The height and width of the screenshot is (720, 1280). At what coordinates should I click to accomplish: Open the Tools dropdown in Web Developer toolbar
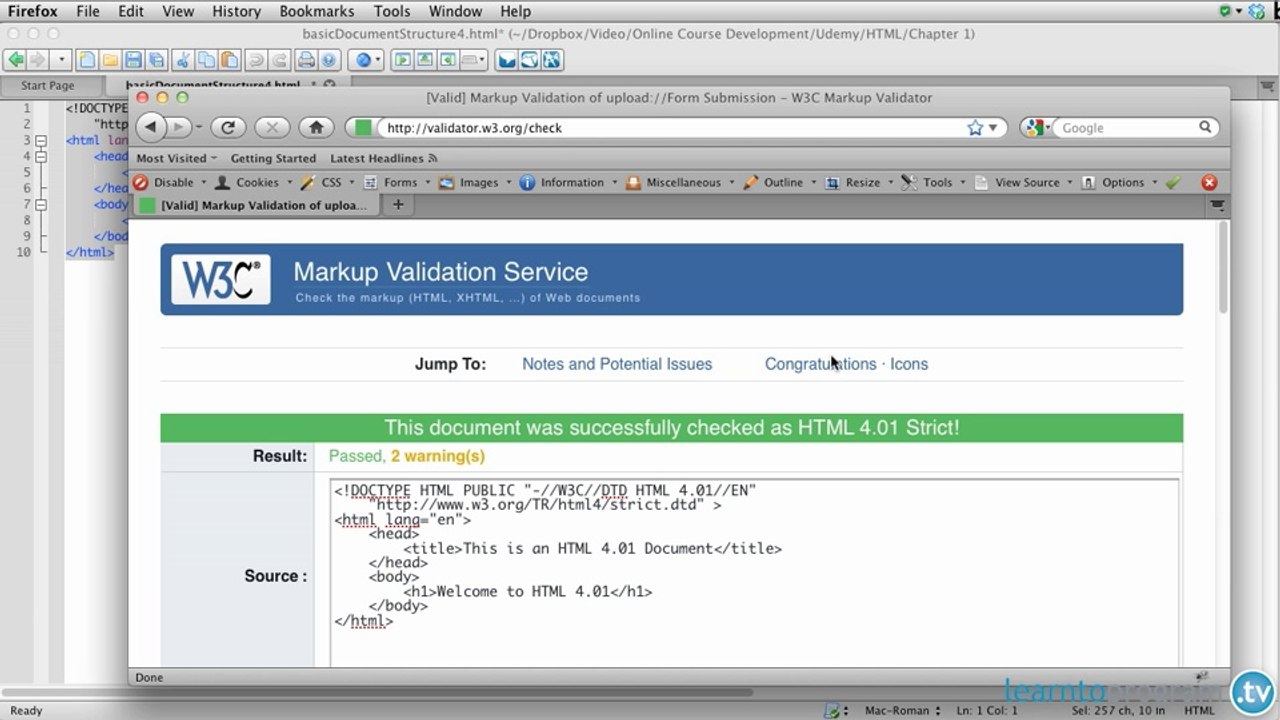click(x=934, y=183)
